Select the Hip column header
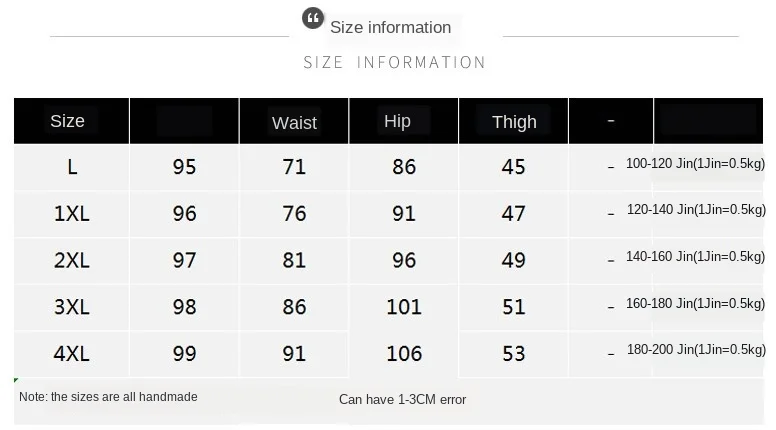 397,121
